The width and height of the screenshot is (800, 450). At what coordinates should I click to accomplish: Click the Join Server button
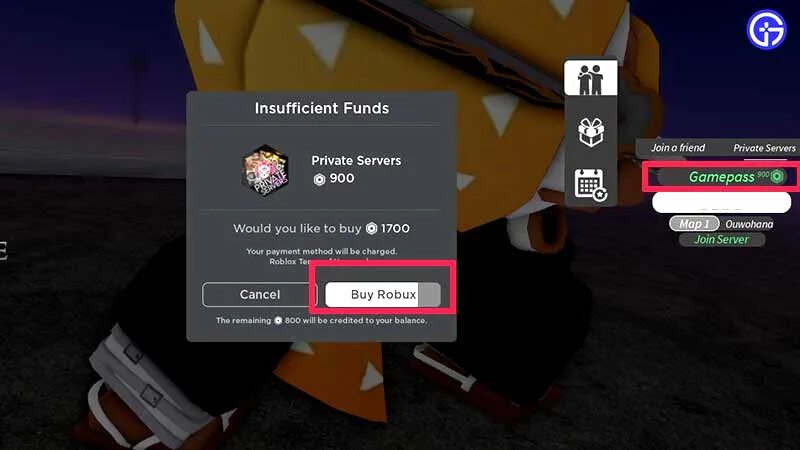(721, 239)
